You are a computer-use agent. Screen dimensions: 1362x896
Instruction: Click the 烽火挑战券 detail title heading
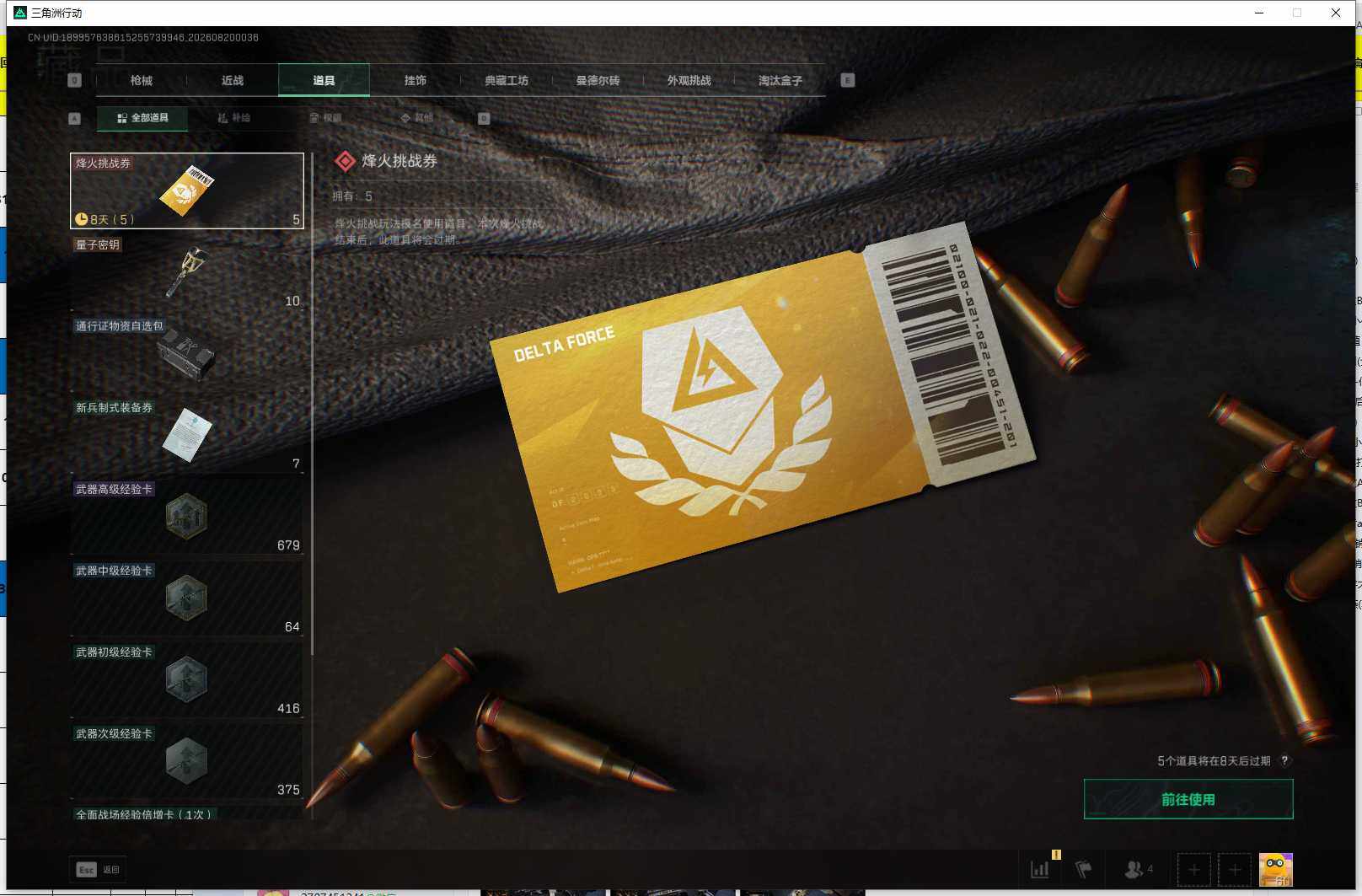(x=399, y=161)
